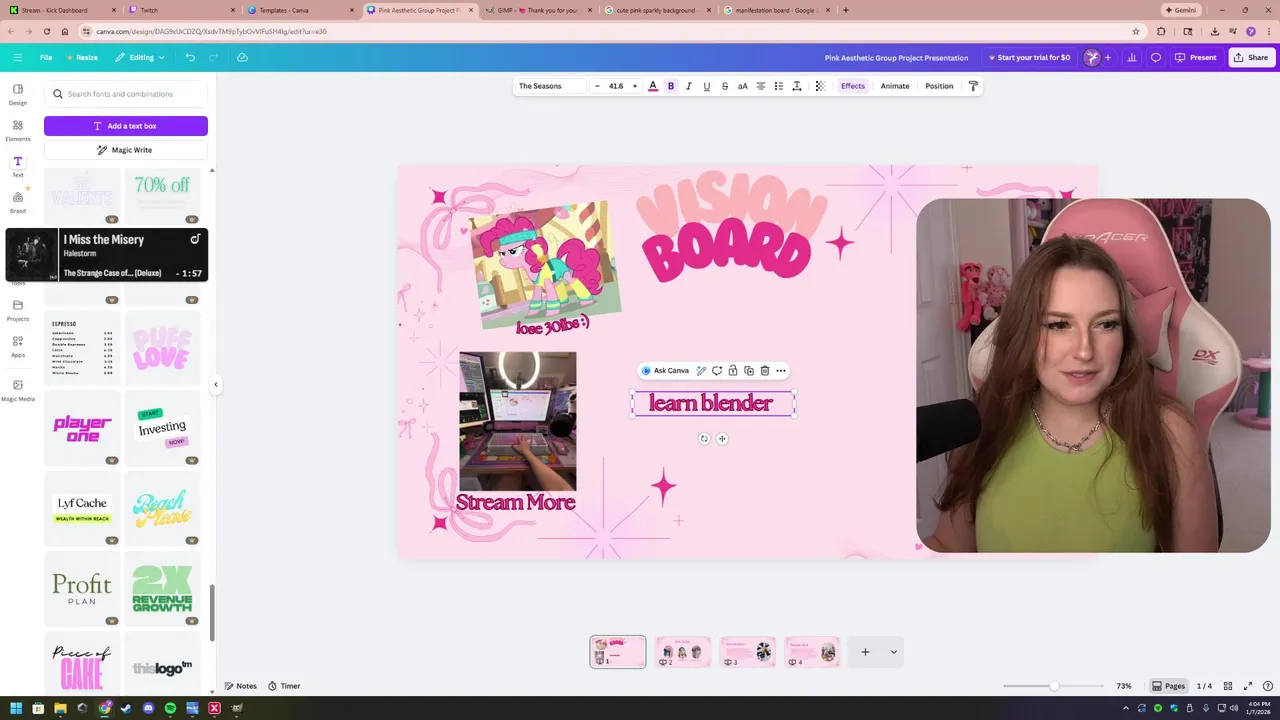The width and height of the screenshot is (1280, 720).
Task: Open the File menu
Action: click(46, 57)
